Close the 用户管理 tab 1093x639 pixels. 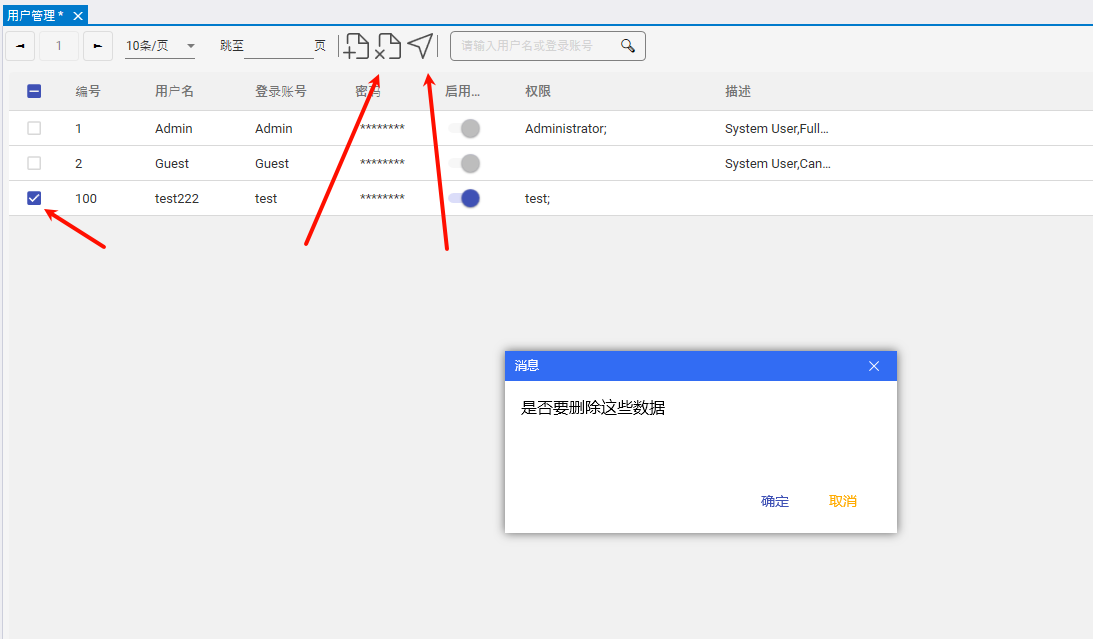tap(78, 15)
